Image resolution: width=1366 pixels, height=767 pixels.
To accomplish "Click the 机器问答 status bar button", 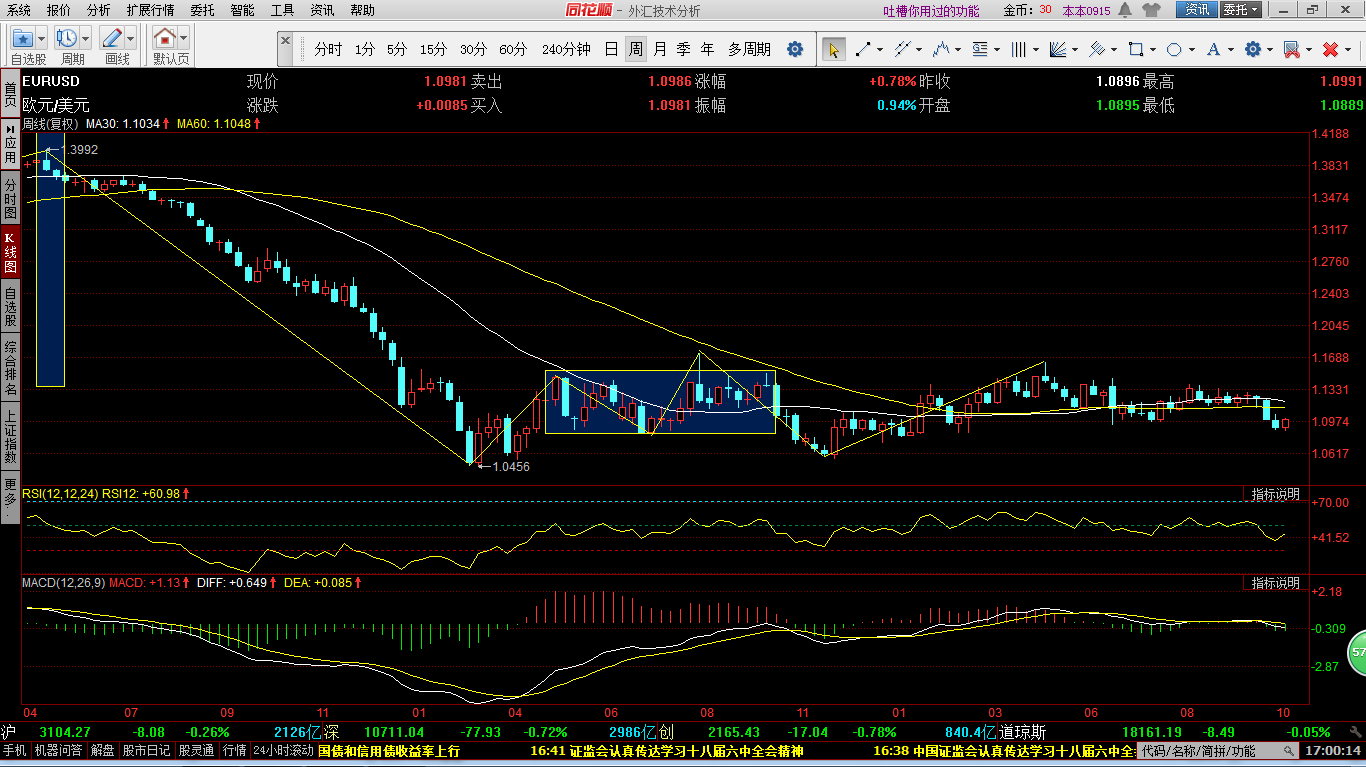I will pos(58,750).
